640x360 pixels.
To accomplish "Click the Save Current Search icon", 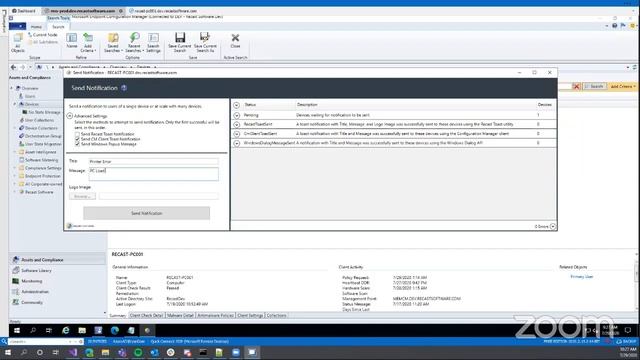I will tap(180, 42).
